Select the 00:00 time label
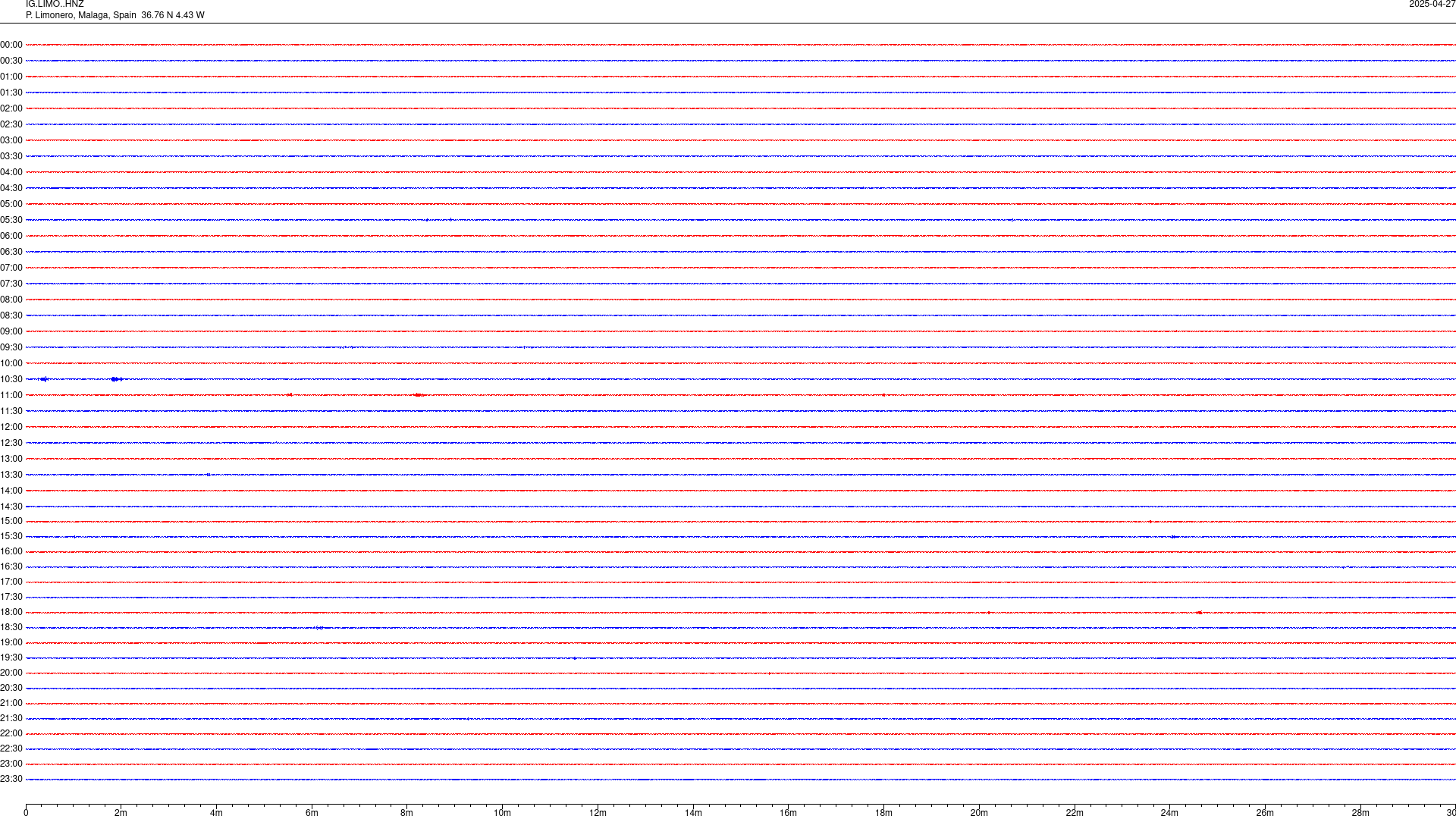 tap(11, 45)
